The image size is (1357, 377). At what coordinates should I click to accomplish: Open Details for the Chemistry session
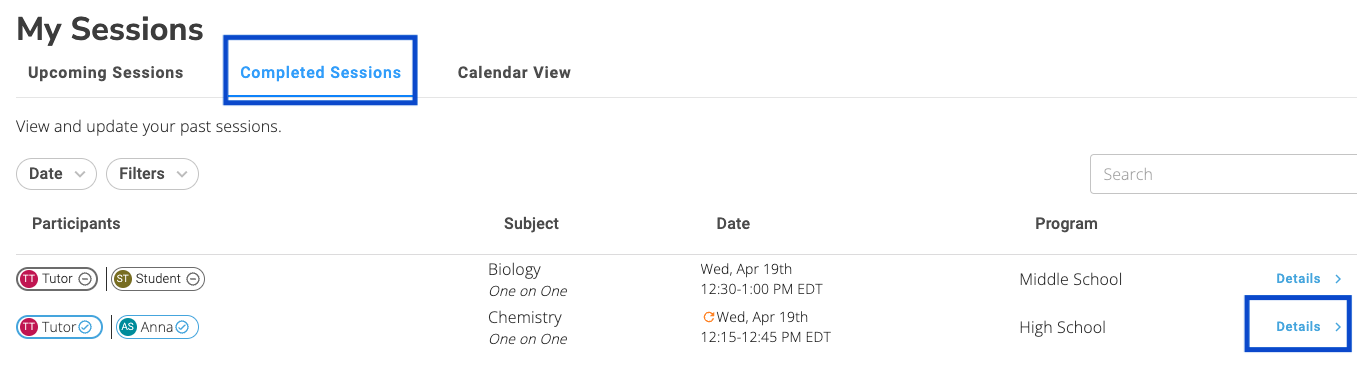[x=1298, y=327]
